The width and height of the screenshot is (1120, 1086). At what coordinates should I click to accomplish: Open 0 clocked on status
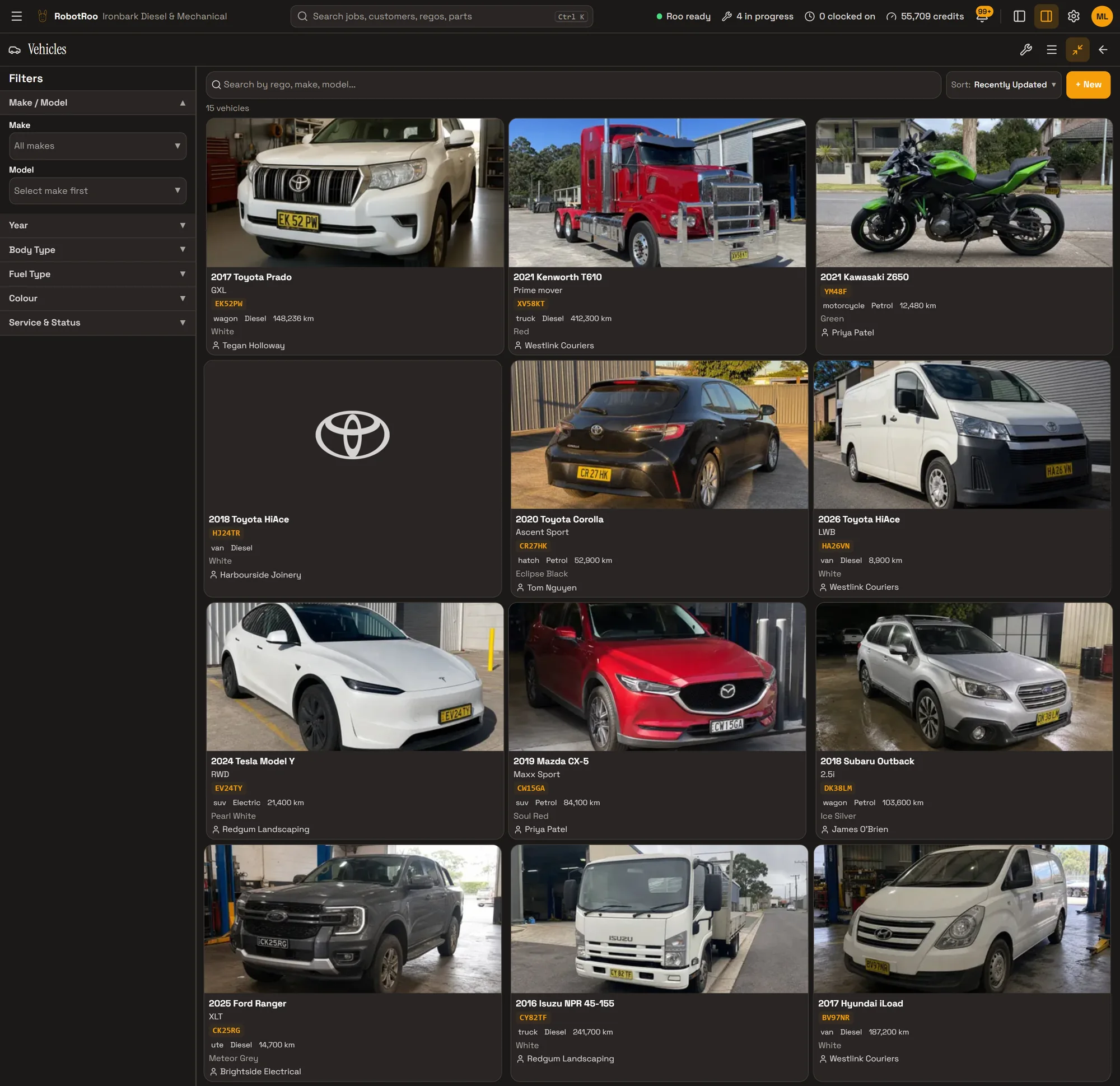click(x=839, y=16)
